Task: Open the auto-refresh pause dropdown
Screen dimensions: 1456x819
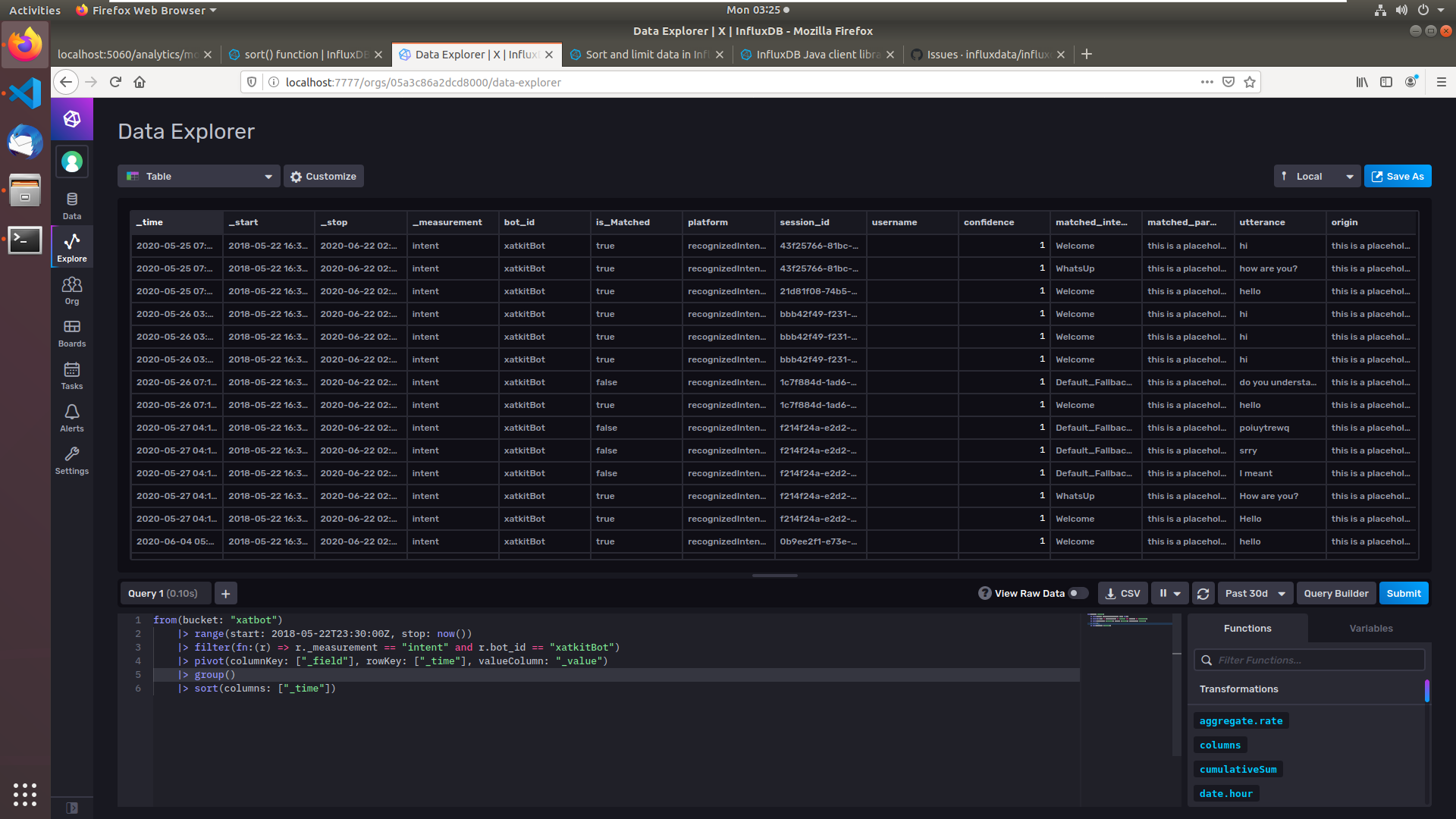Action: (x=1170, y=594)
